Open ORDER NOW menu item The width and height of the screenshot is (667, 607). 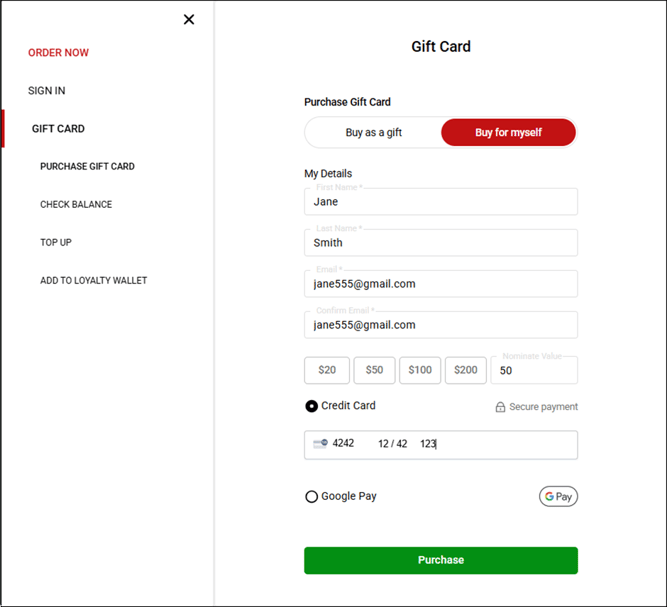click(58, 53)
